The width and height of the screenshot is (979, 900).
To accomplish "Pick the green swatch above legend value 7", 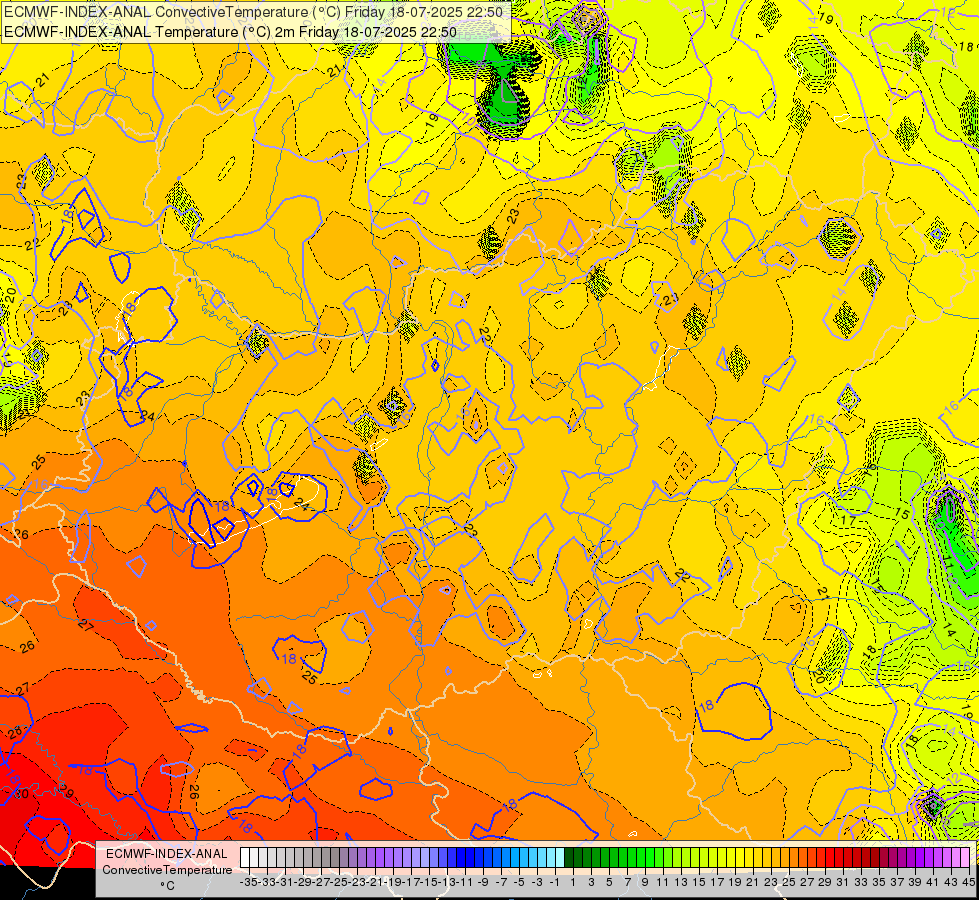I will click(623, 858).
